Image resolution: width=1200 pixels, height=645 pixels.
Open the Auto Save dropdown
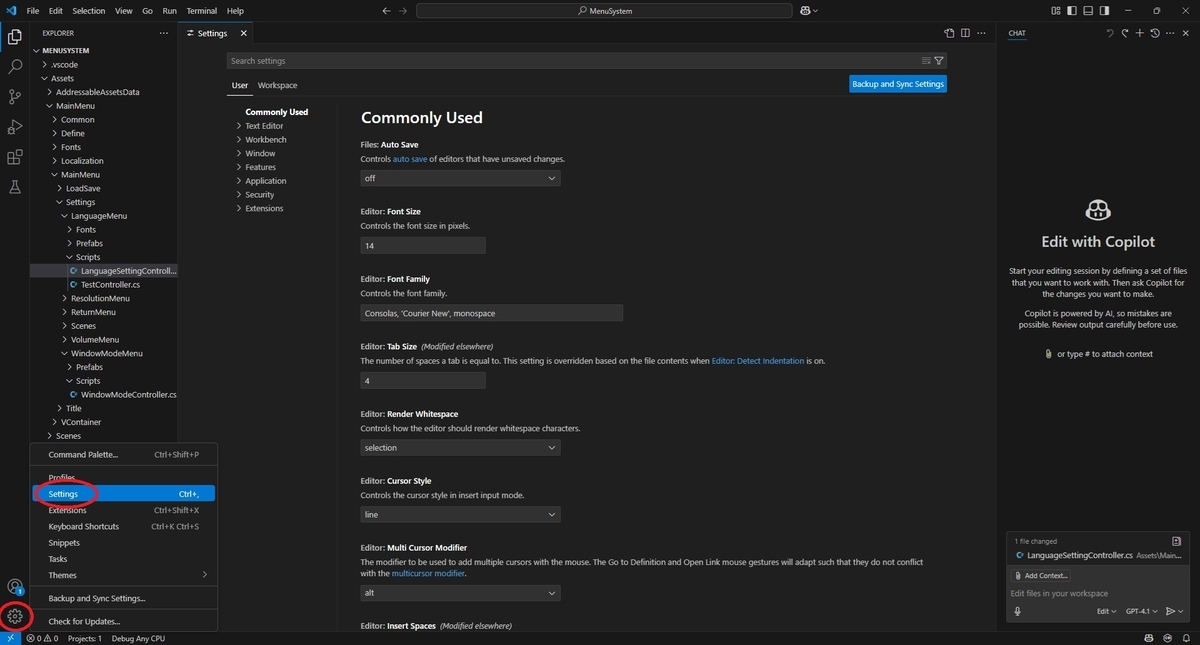(460, 178)
